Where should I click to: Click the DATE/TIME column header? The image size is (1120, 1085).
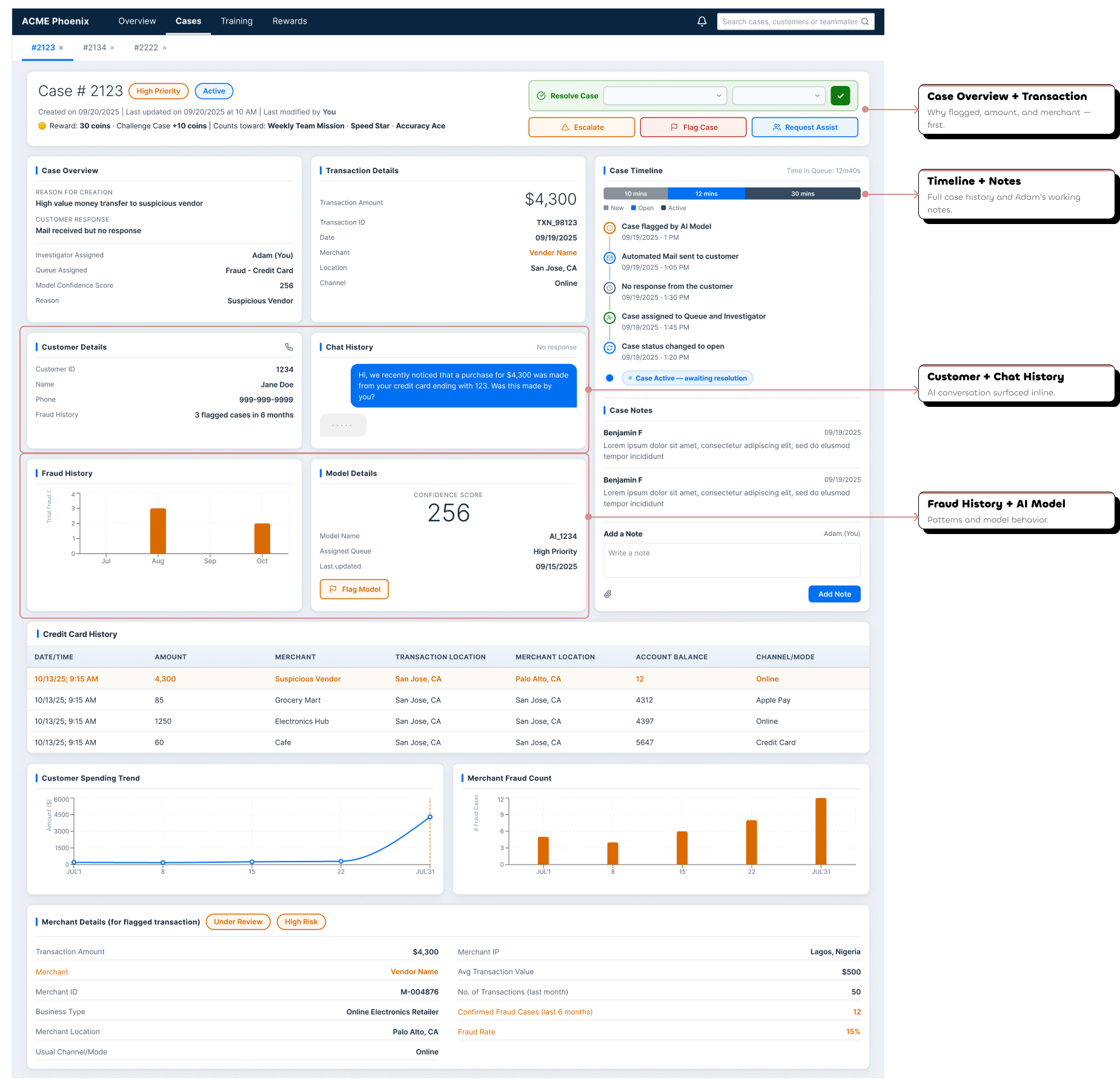[54, 657]
